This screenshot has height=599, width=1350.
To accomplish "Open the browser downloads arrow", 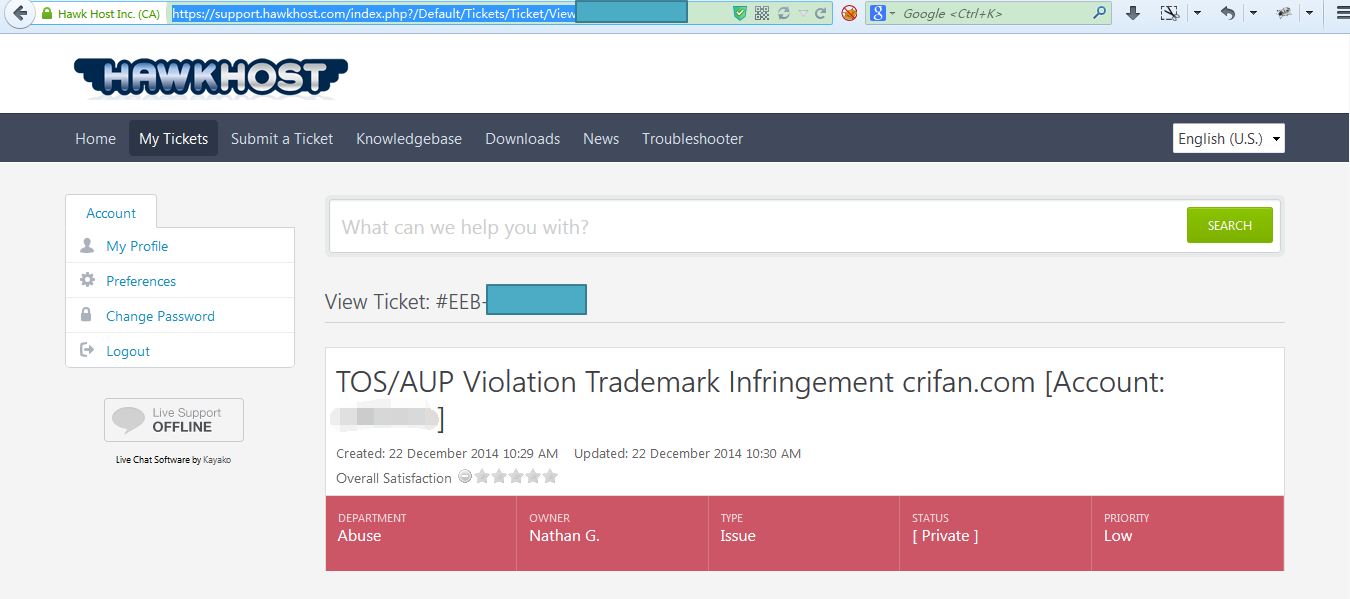I will (1133, 14).
